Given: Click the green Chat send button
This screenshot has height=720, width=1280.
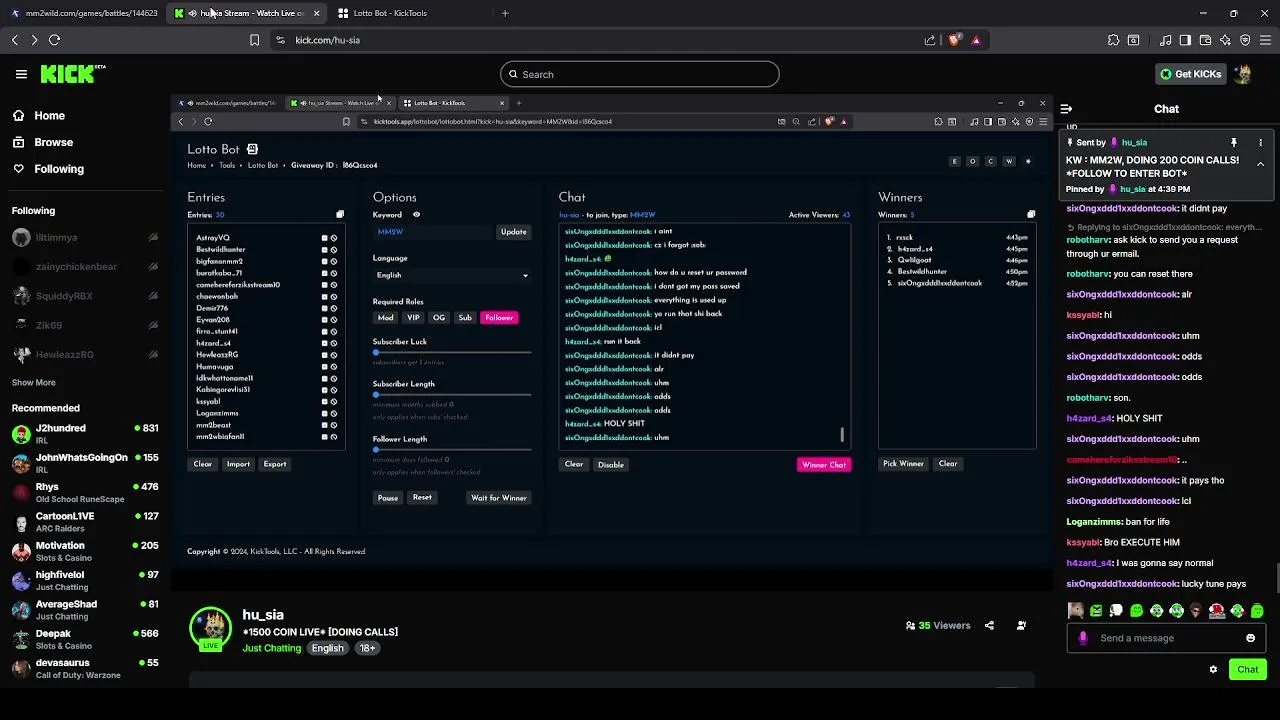Looking at the screenshot, I should pyautogui.click(x=1248, y=669).
